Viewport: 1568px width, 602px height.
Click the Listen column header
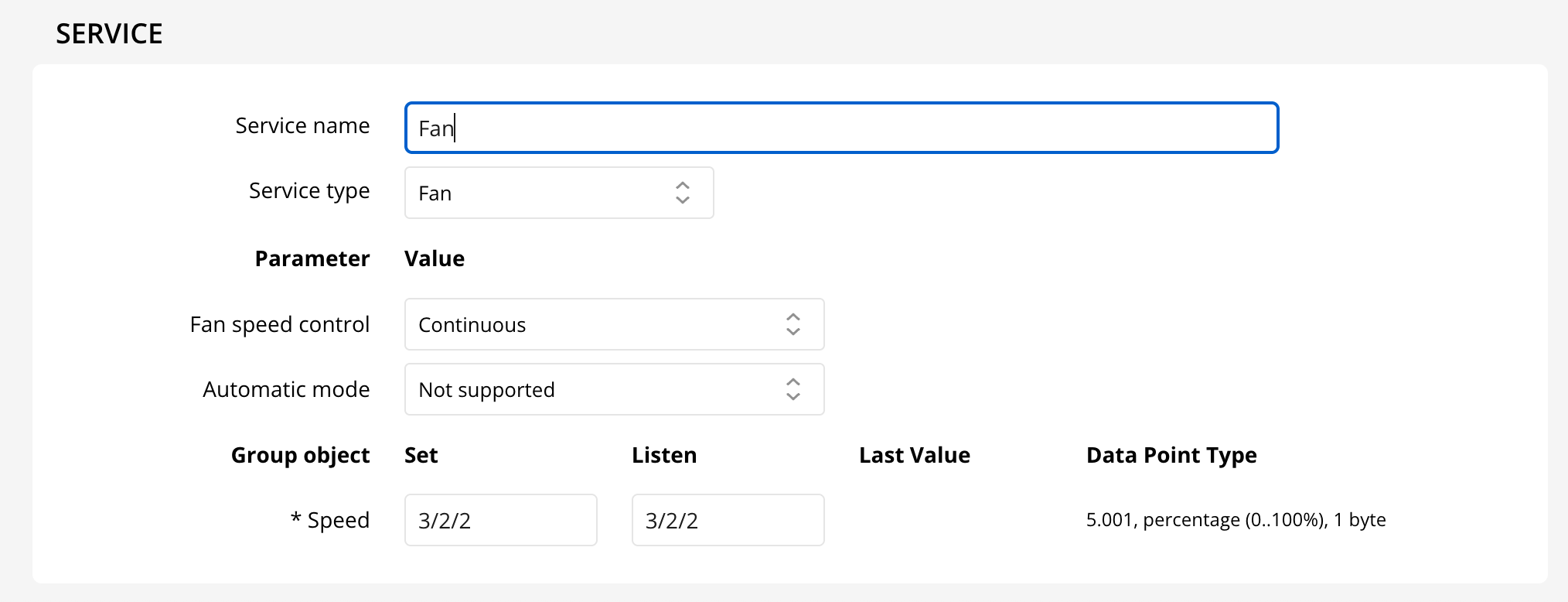coord(663,455)
